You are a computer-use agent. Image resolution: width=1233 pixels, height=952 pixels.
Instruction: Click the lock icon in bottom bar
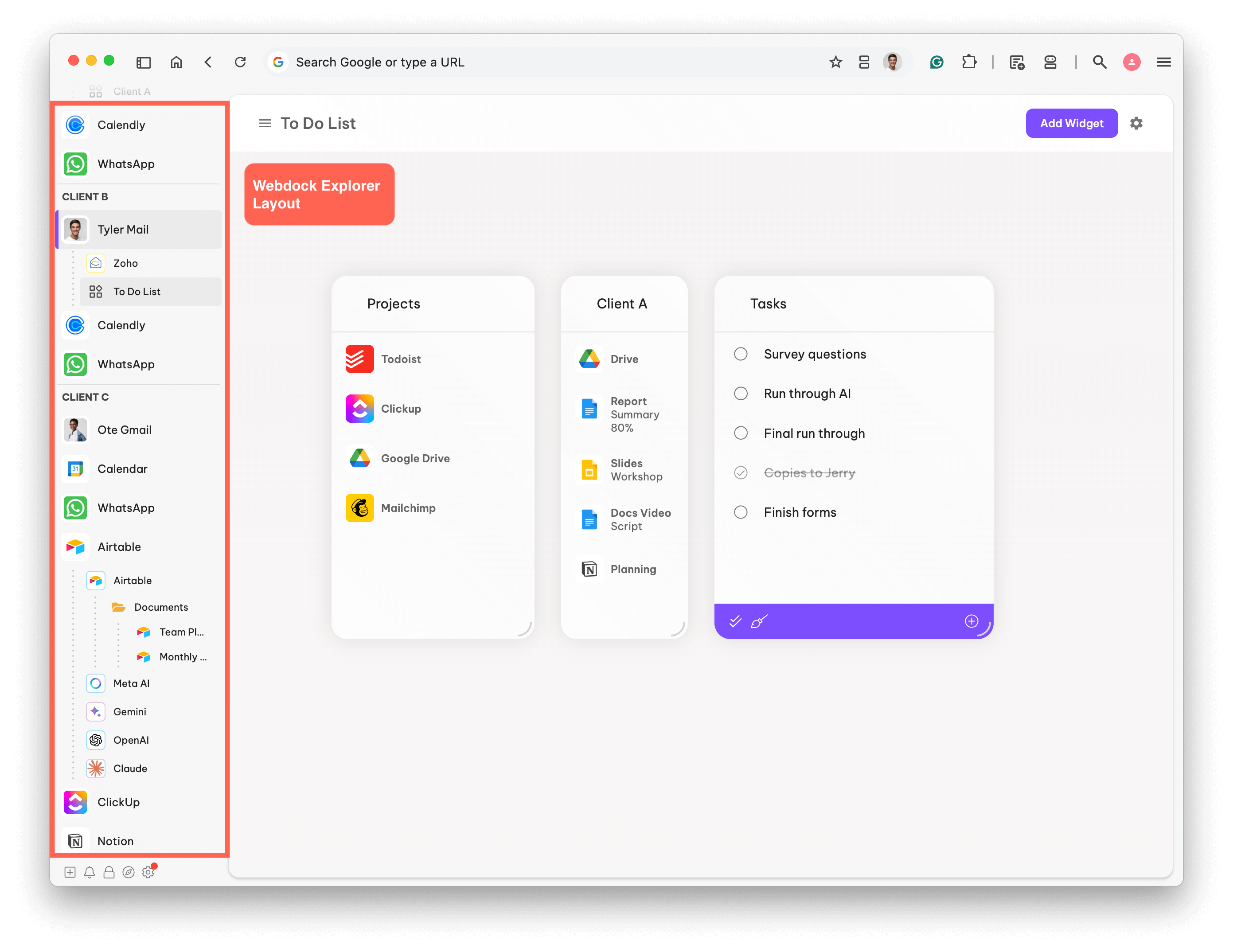109,872
